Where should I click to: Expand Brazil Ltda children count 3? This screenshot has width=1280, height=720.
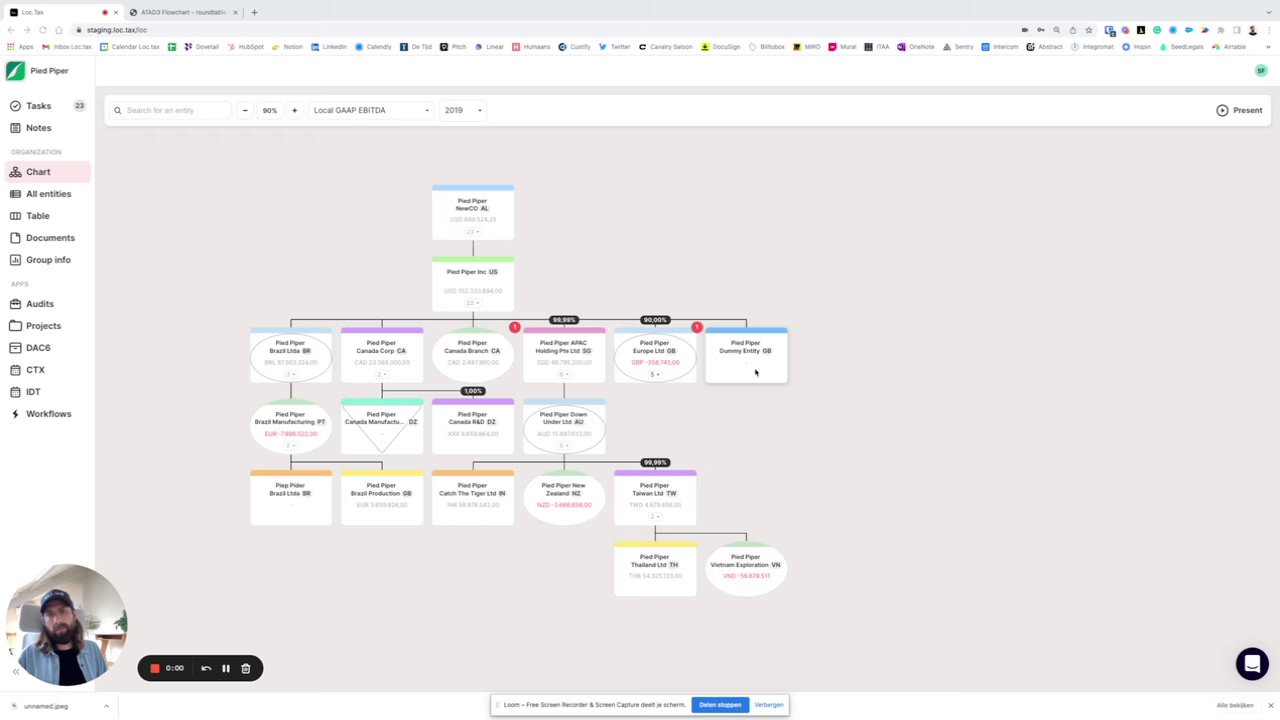coord(290,374)
